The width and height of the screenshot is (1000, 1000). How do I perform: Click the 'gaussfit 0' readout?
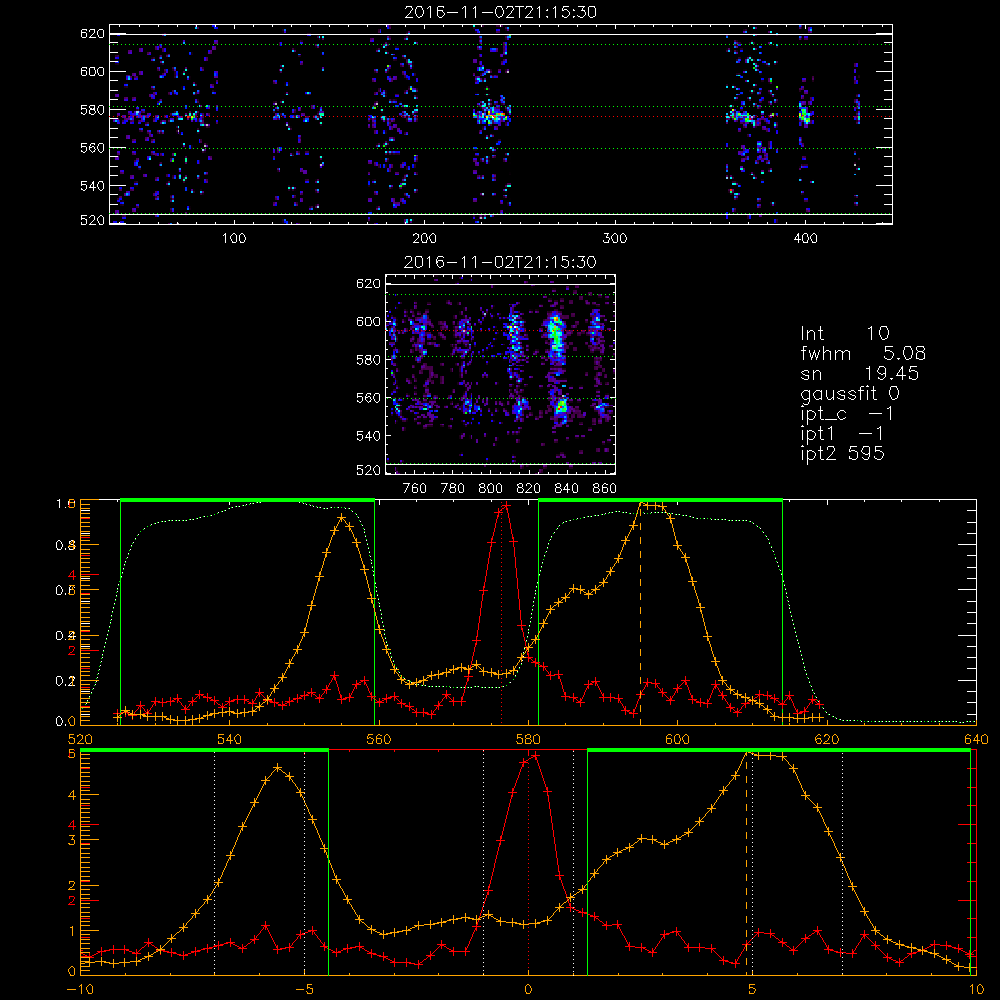click(849, 393)
